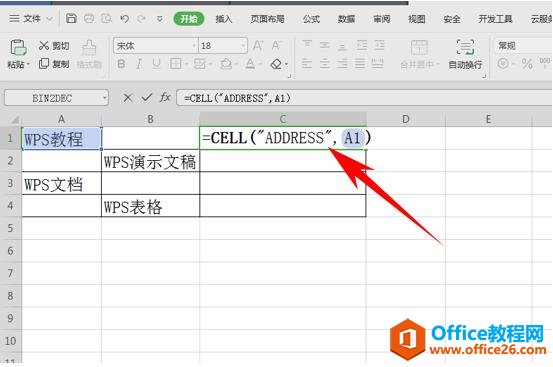This screenshot has height=367, width=553.
Task: Increase font size with the larger A icon
Action: [258, 45]
